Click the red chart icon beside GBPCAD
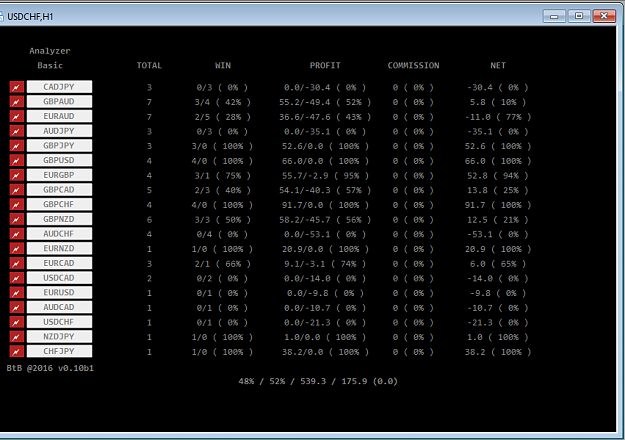The height and width of the screenshot is (440, 625). pos(17,190)
